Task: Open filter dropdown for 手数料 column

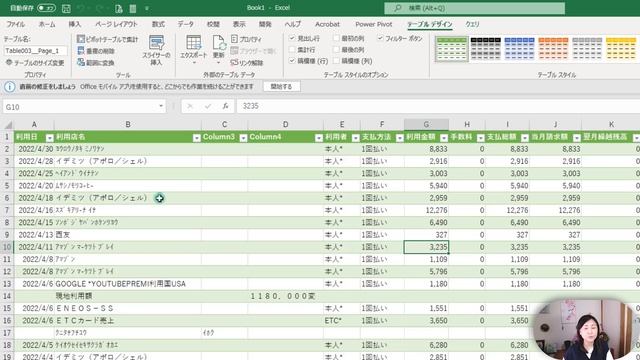Action: click(x=480, y=138)
